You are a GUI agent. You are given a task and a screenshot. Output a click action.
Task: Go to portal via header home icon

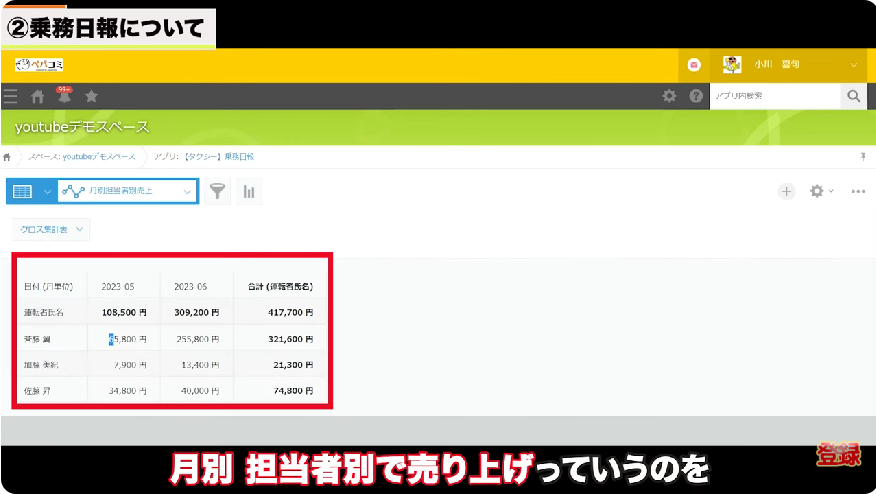pyautogui.click(x=38, y=96)
